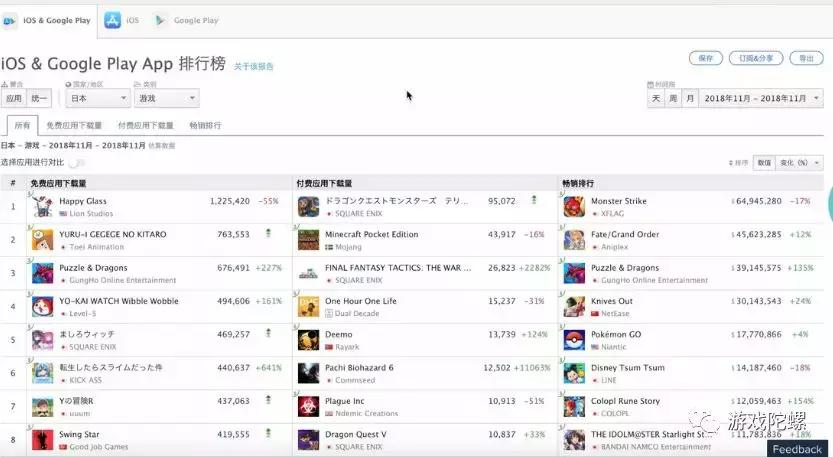Open the Pokémon GO app icon
The image size is (833, 457).
click(x=574, y=340)
